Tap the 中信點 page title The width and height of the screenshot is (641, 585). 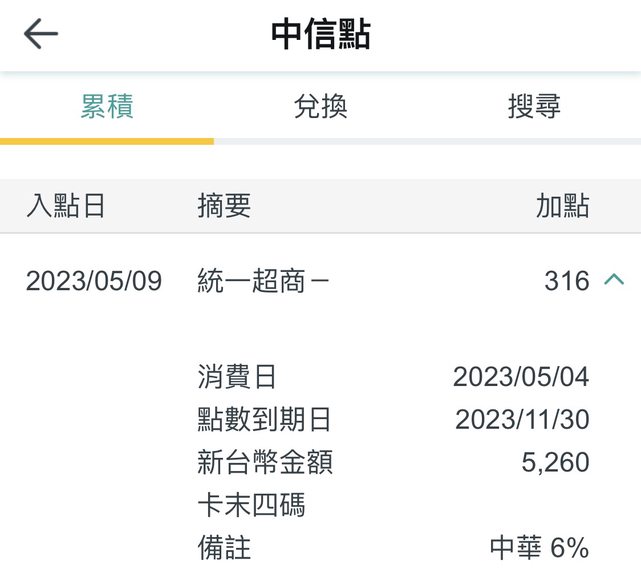tap(321, 35)
